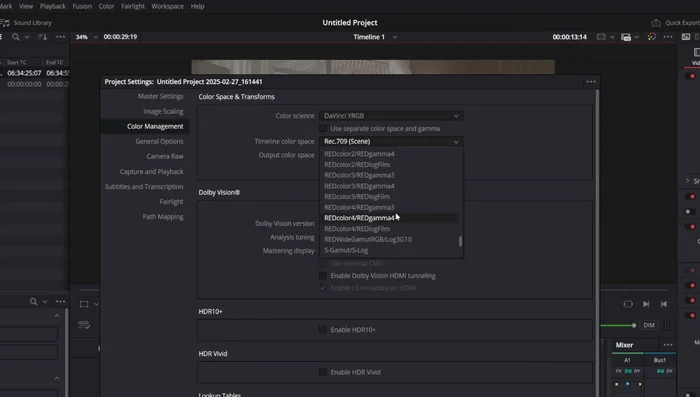Go to Capture and Playback section

(151, 171)
